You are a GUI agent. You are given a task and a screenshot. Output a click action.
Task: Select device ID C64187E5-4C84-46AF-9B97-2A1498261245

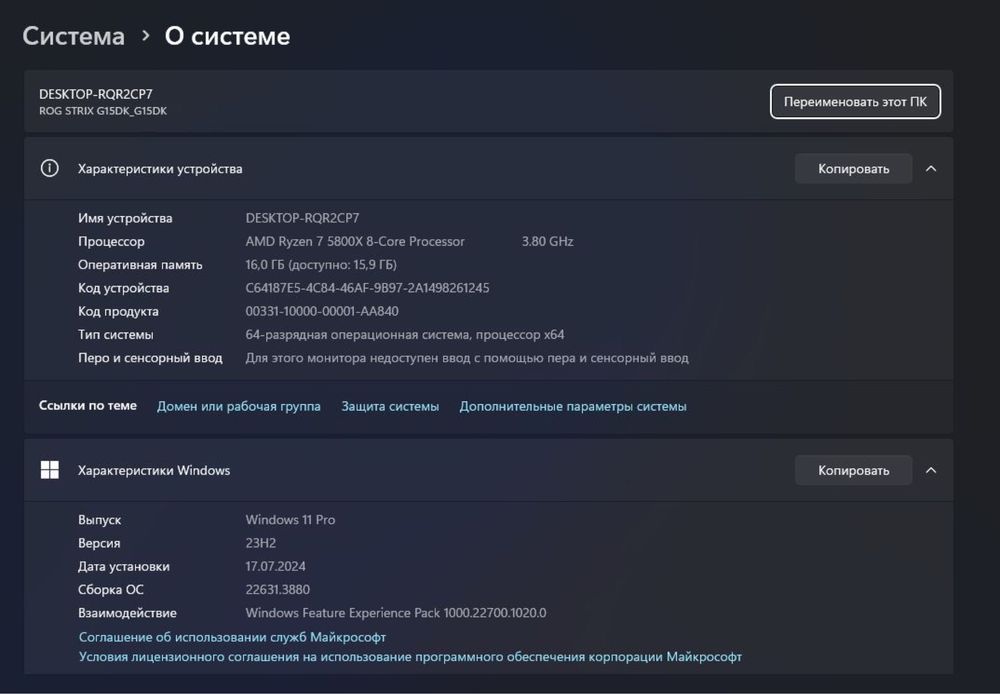[x=367, y=288]
